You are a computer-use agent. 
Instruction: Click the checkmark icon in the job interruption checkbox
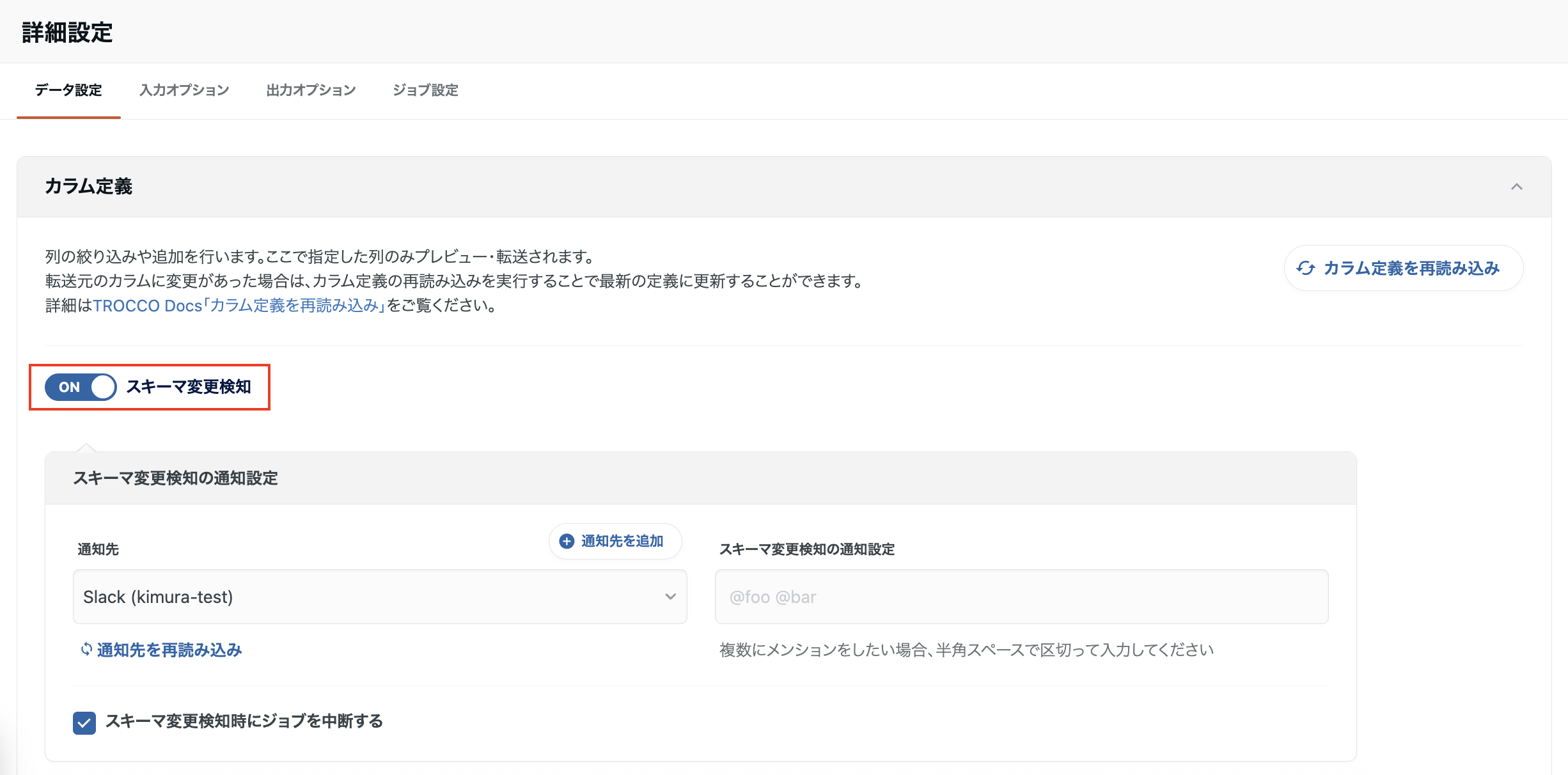pyautogui.click(x=84, y=722)
